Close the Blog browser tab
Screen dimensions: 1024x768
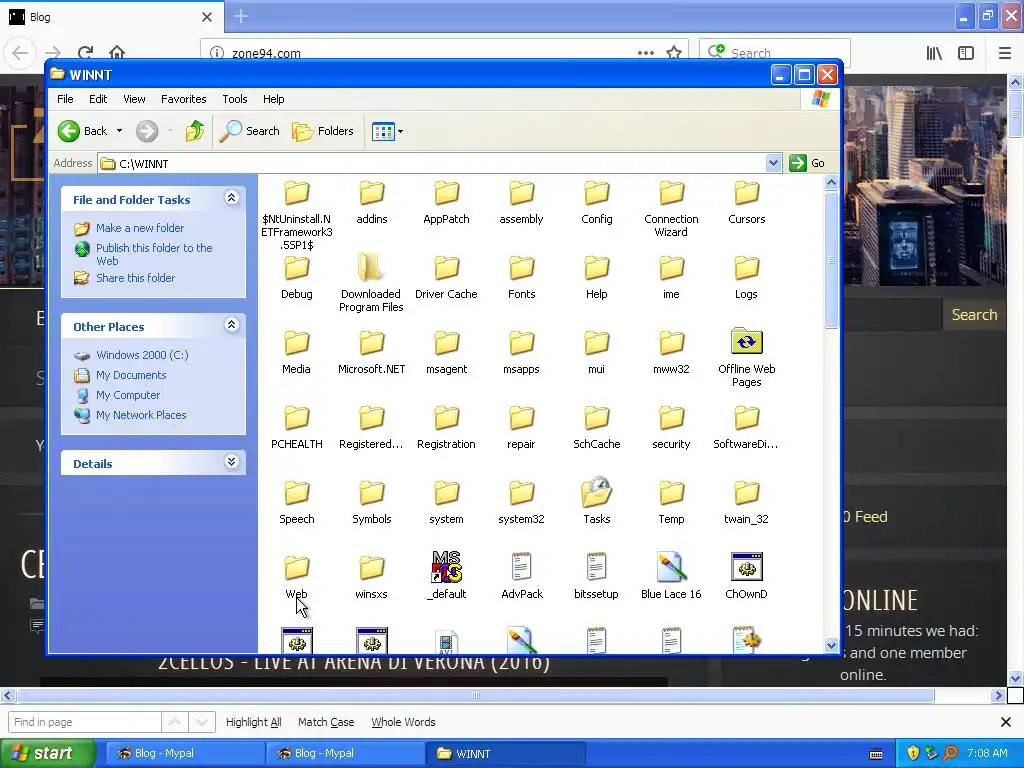pyautogui.click(x=206, y=17)
